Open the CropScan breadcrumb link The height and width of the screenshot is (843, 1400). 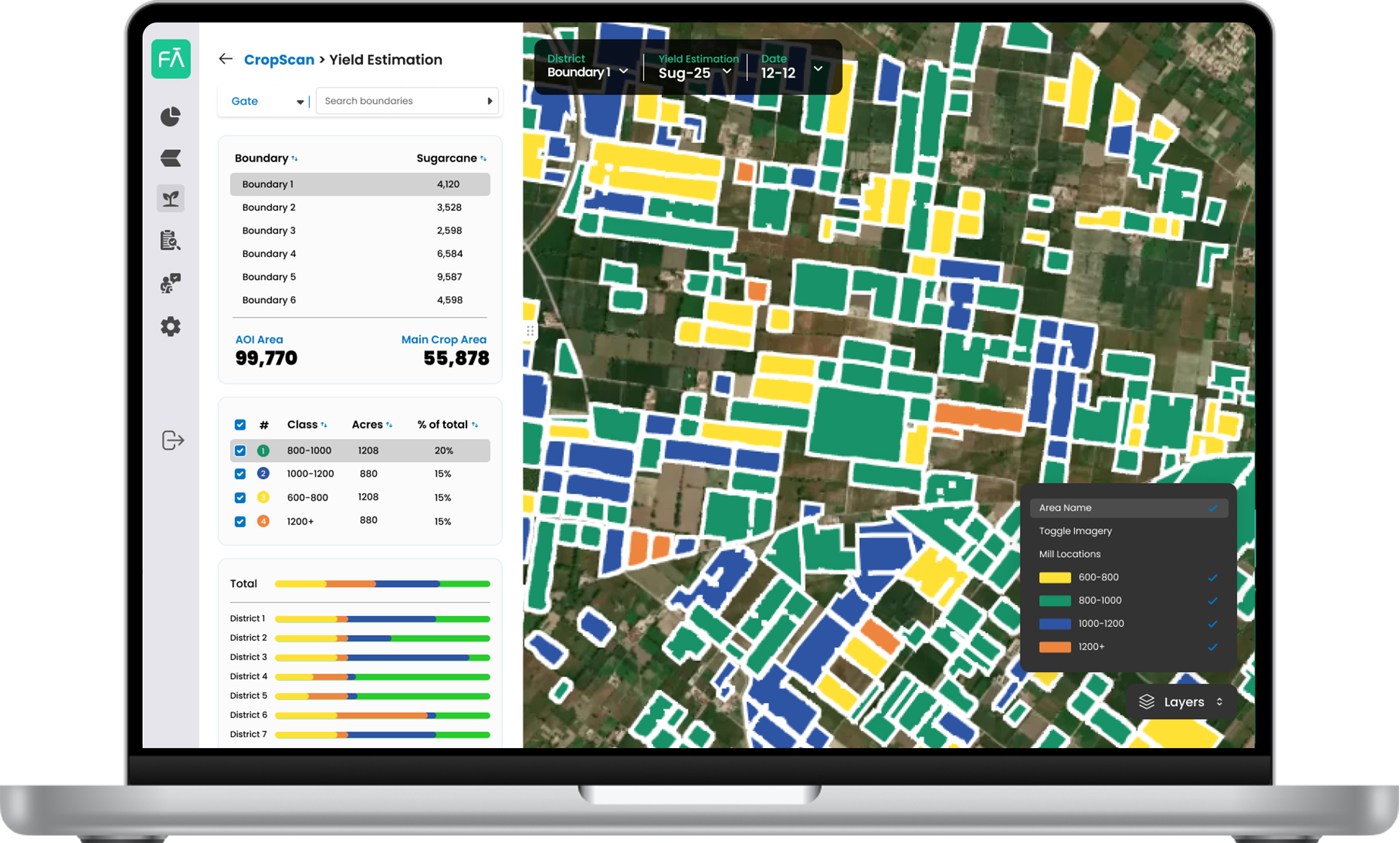(278, 60)
